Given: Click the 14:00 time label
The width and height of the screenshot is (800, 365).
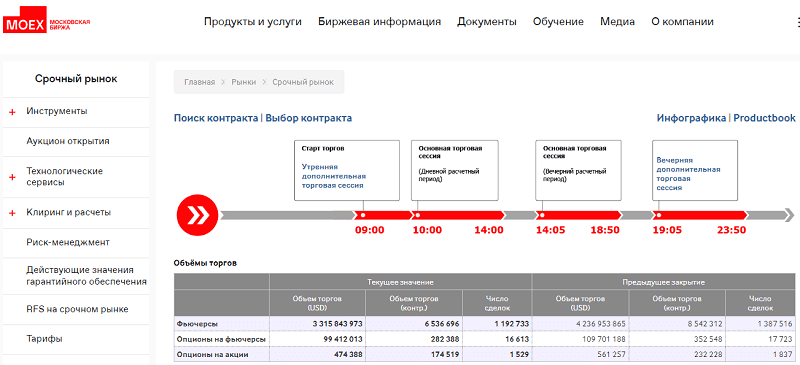Looking at the screenshot, I should click(489, 230).
